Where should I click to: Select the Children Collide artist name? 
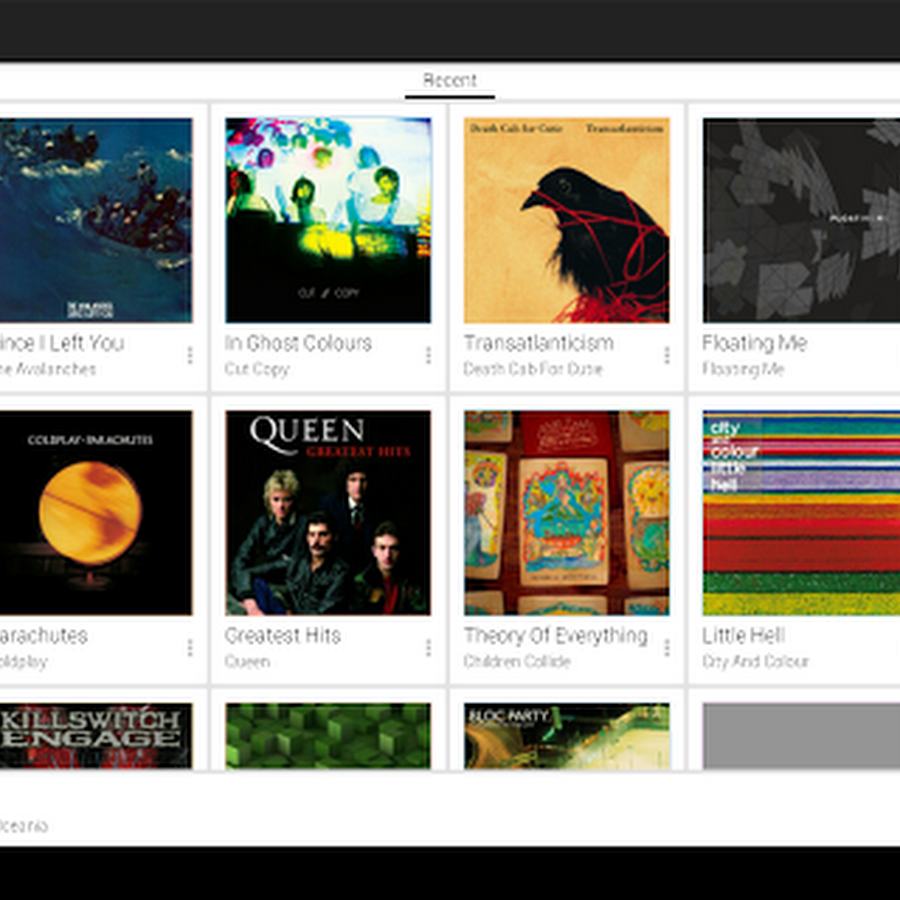point(517,661)
